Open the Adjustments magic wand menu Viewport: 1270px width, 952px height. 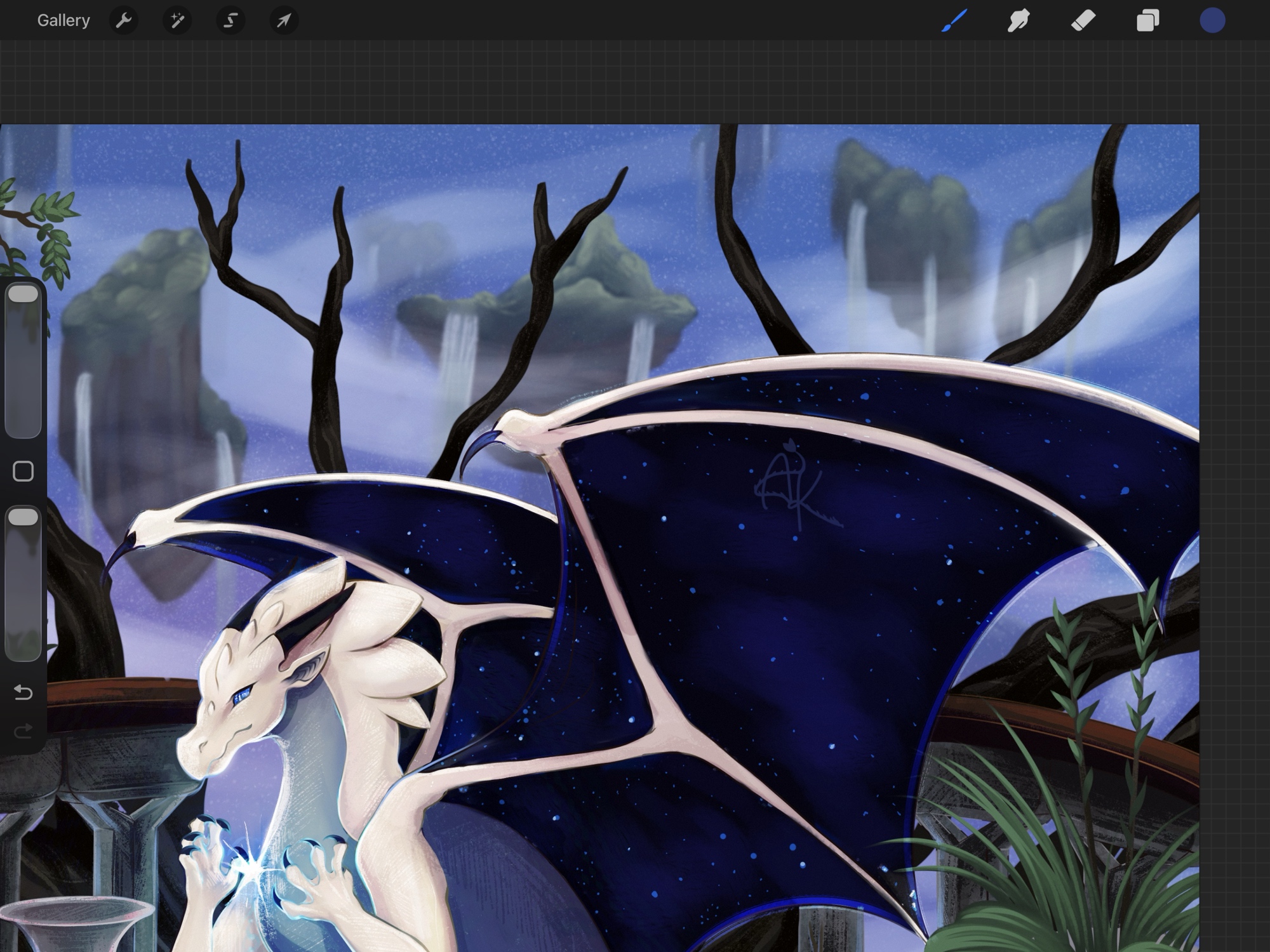[x=177, y=21]
